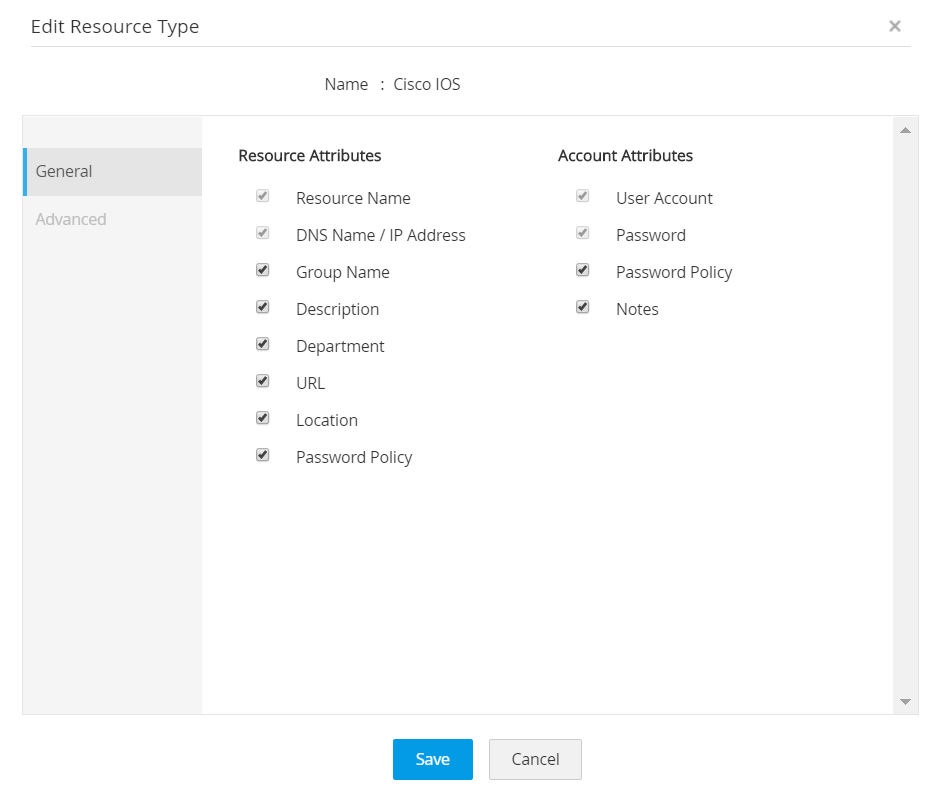The height and width of the screenshot is (790, 944).
Task: Uncheck the URL resource attribute
Action: [x=262, y=380]
